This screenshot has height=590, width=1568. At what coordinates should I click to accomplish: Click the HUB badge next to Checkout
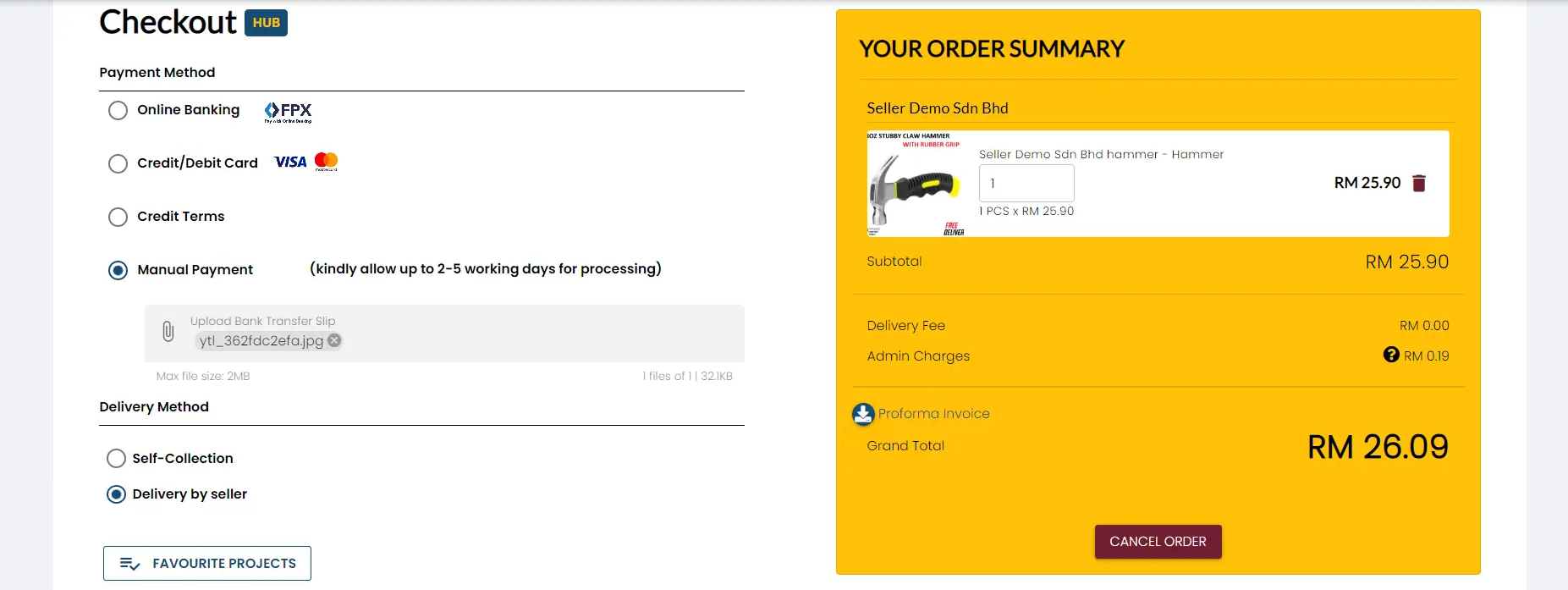point(266,23)
